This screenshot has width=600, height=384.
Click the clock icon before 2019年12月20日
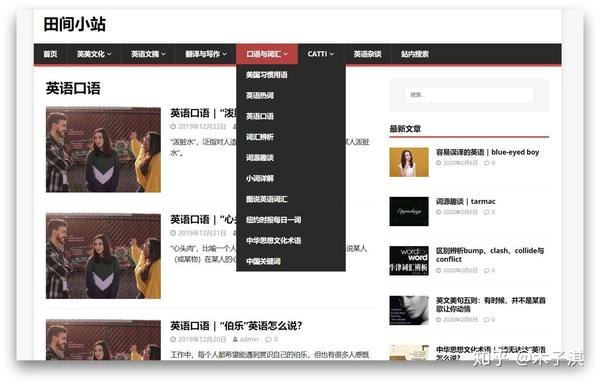173,339
